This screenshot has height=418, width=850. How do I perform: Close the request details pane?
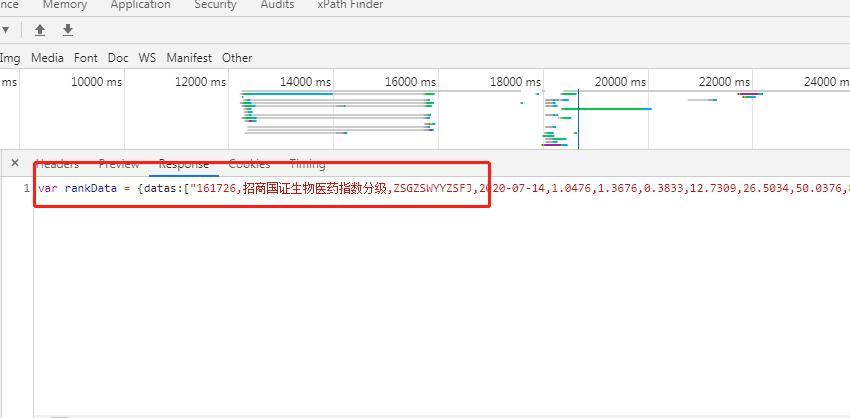[15, 163]
